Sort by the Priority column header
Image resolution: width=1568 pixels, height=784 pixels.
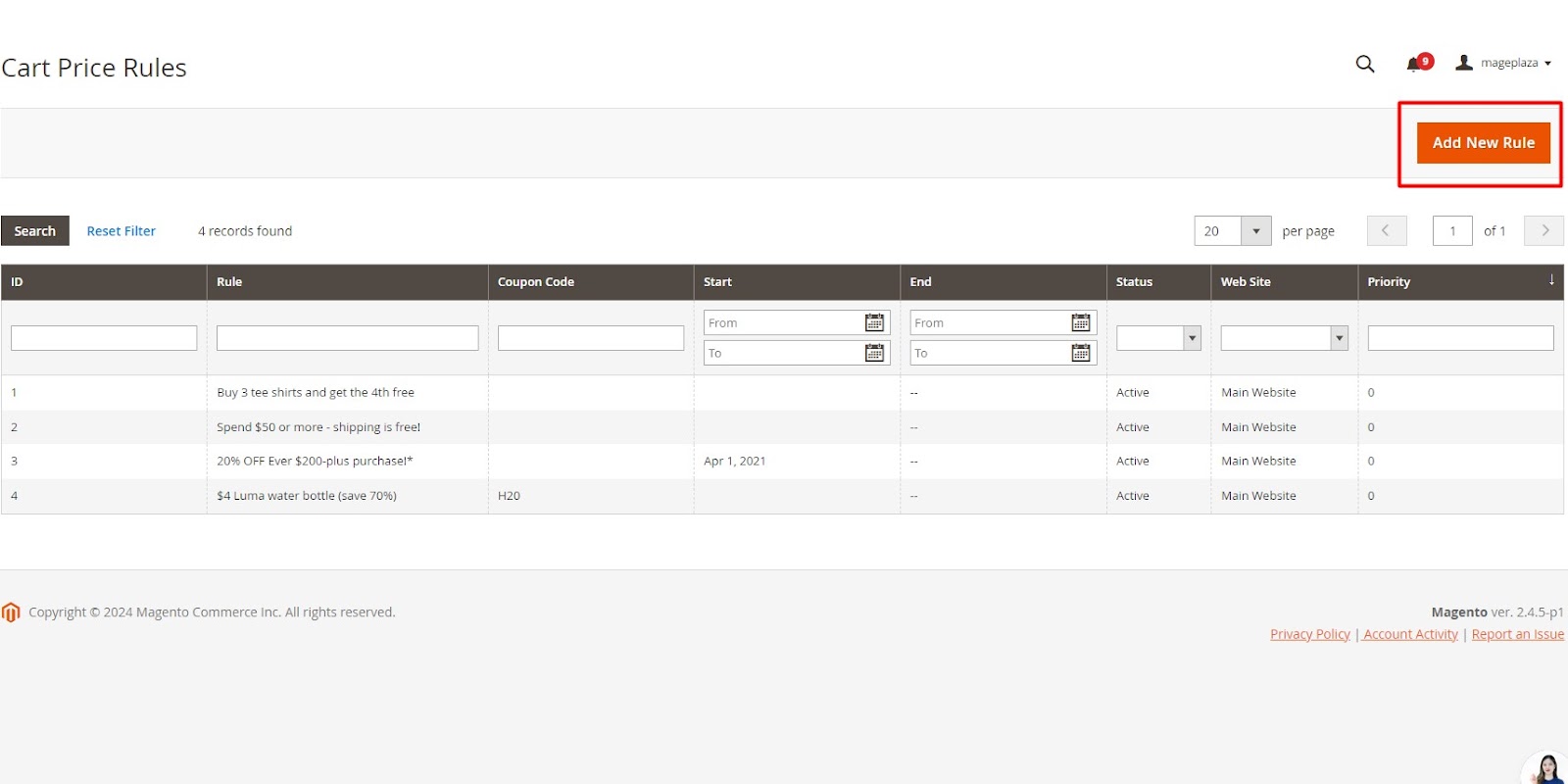1389,282
